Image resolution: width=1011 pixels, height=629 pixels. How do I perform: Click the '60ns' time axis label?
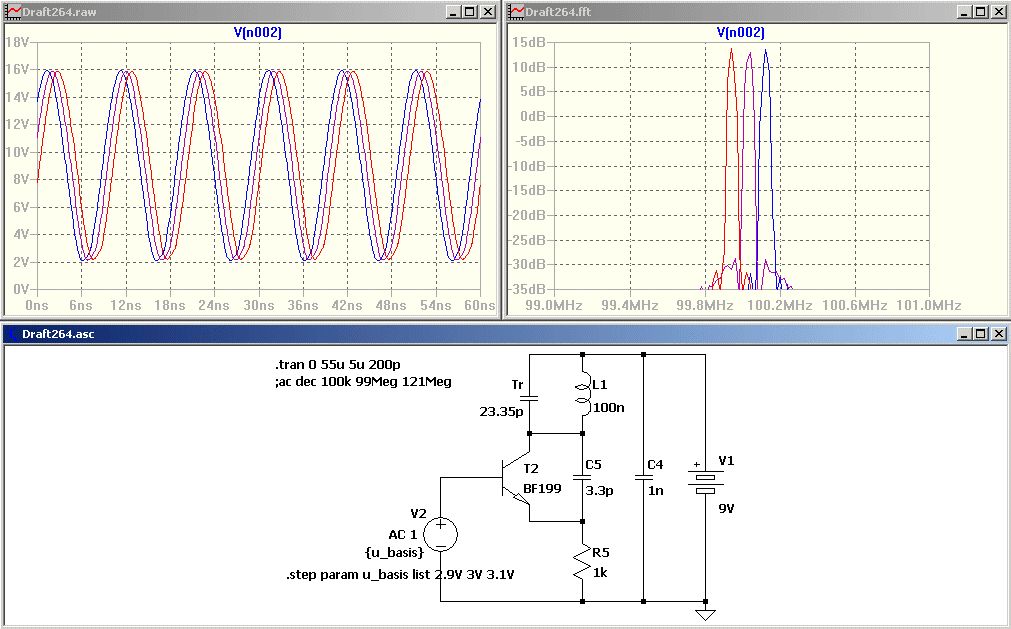(x=480, y=305)
